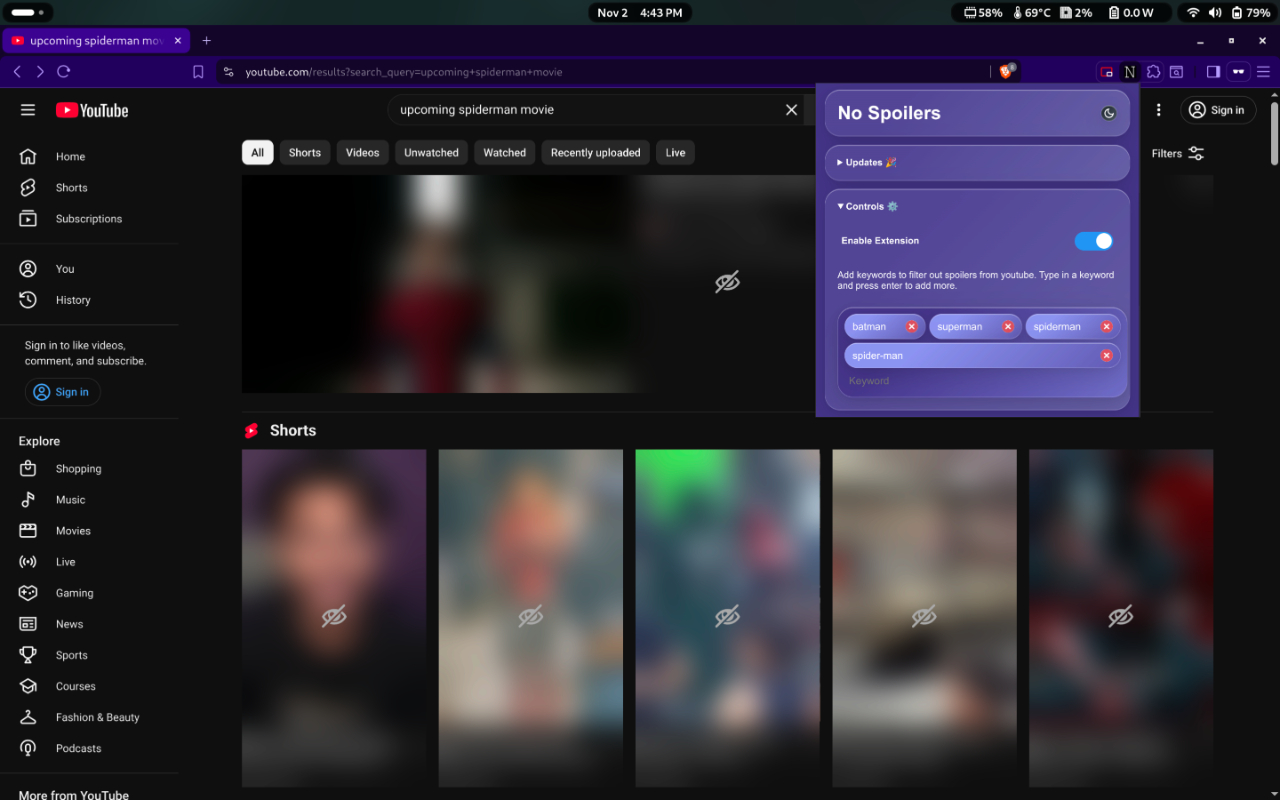Click the browser address bar URL

click(x=404, y=72)
